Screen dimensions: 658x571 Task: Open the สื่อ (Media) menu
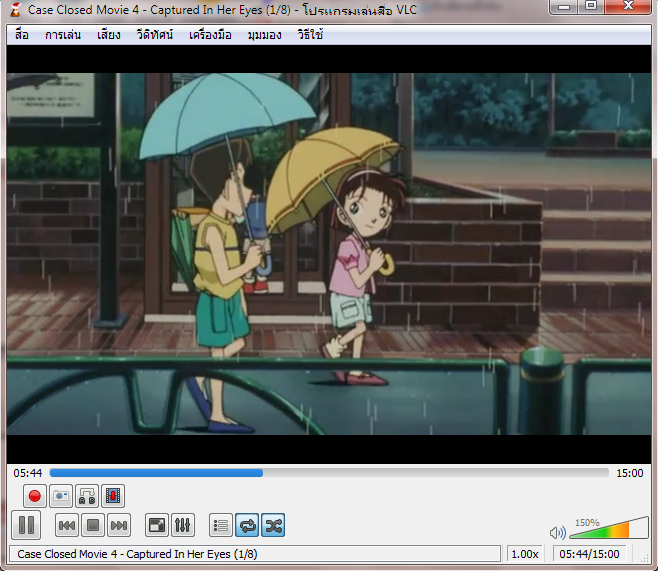[22, 35]
